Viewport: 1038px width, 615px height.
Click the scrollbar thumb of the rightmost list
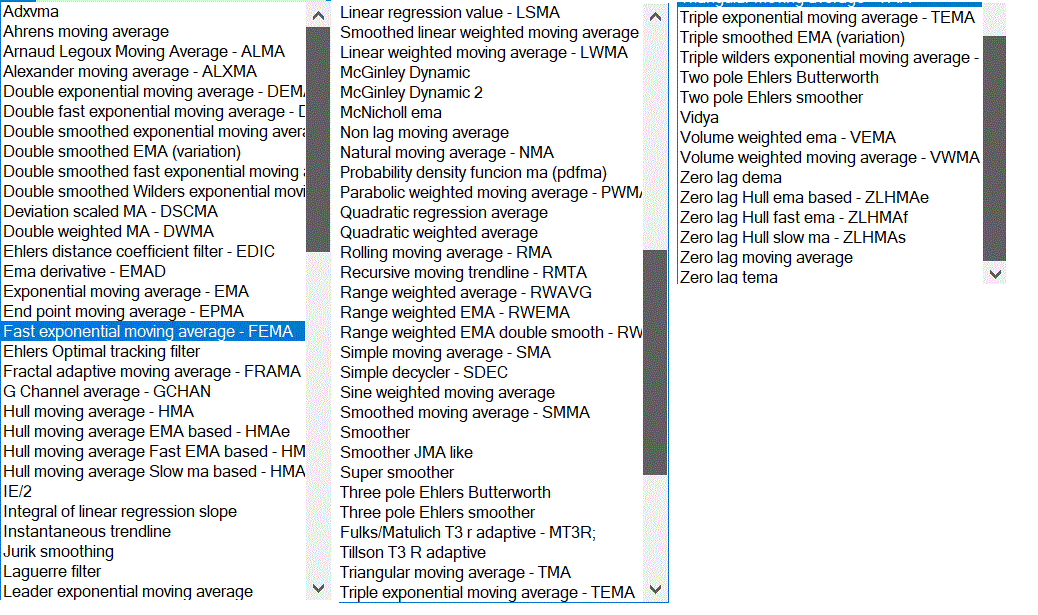[994, 150]
